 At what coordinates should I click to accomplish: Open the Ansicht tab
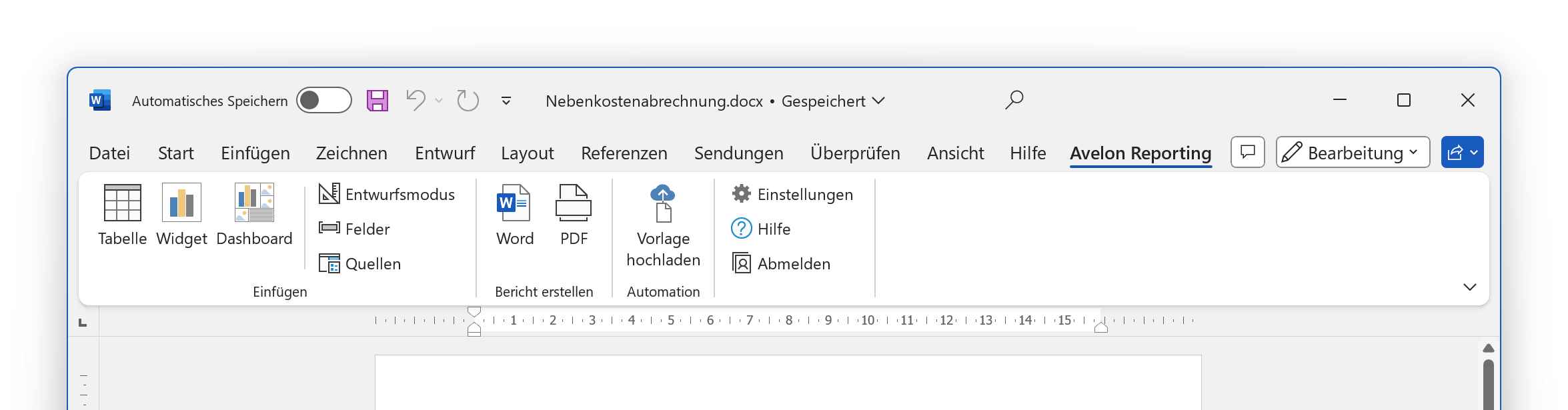955,153
